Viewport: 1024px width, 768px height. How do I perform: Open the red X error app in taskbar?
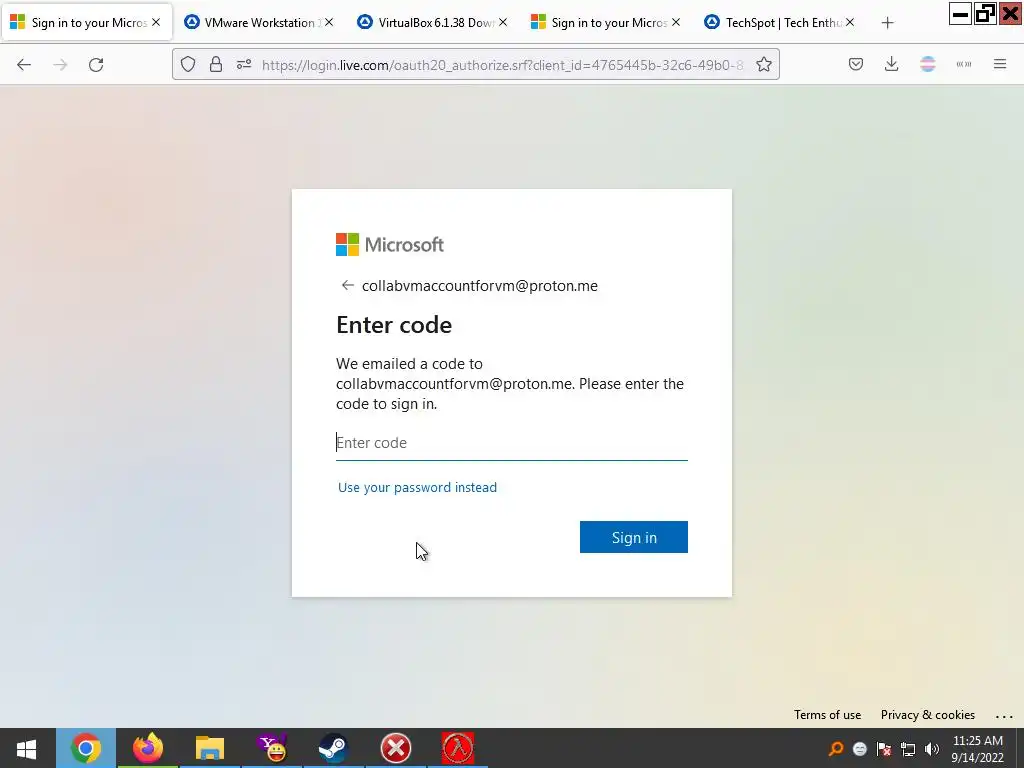click(396, 748)
